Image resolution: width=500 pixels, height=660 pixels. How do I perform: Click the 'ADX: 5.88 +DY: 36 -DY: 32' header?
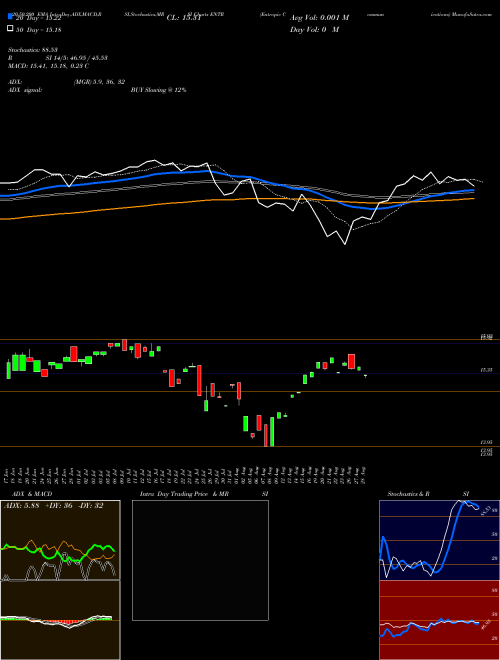tap(53, 506)
